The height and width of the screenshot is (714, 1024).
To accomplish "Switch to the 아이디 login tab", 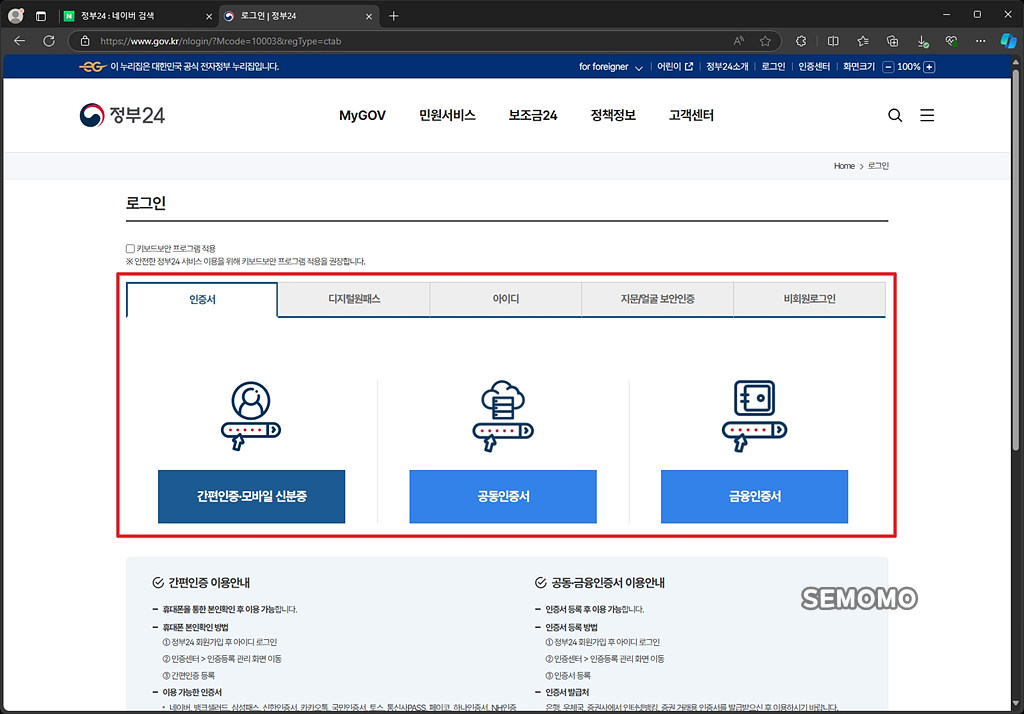I will coord(505,299).
